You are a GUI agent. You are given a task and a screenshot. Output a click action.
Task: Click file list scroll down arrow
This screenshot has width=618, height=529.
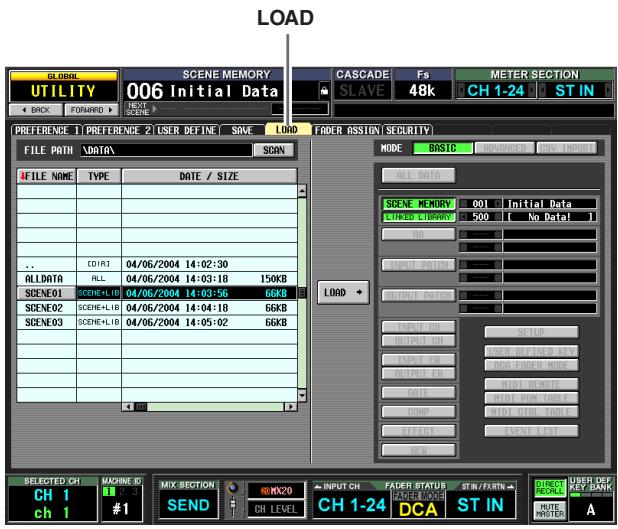(302, 395)
